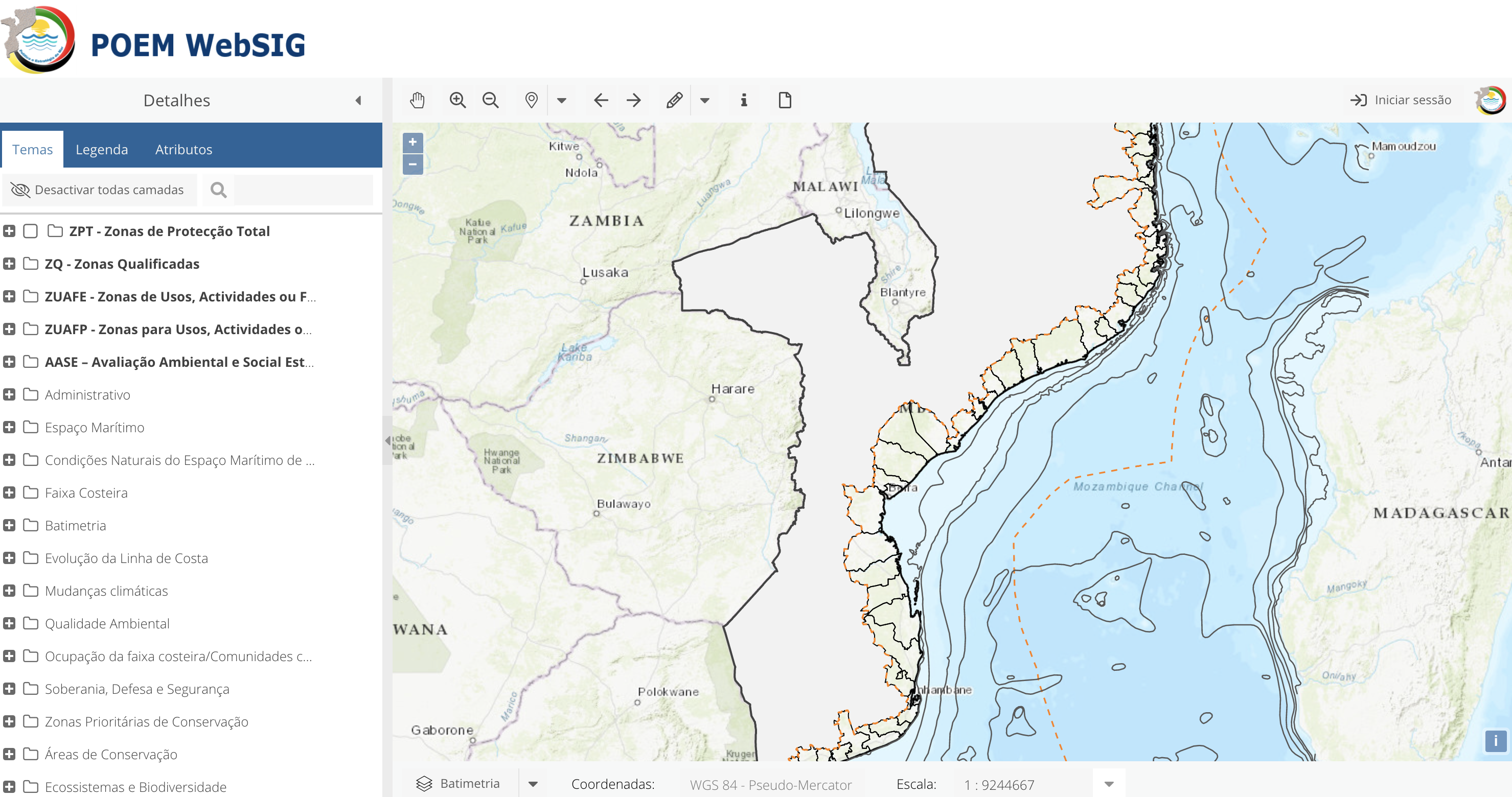
Task: Click the map zoom-in plus button
Action: 413,143
